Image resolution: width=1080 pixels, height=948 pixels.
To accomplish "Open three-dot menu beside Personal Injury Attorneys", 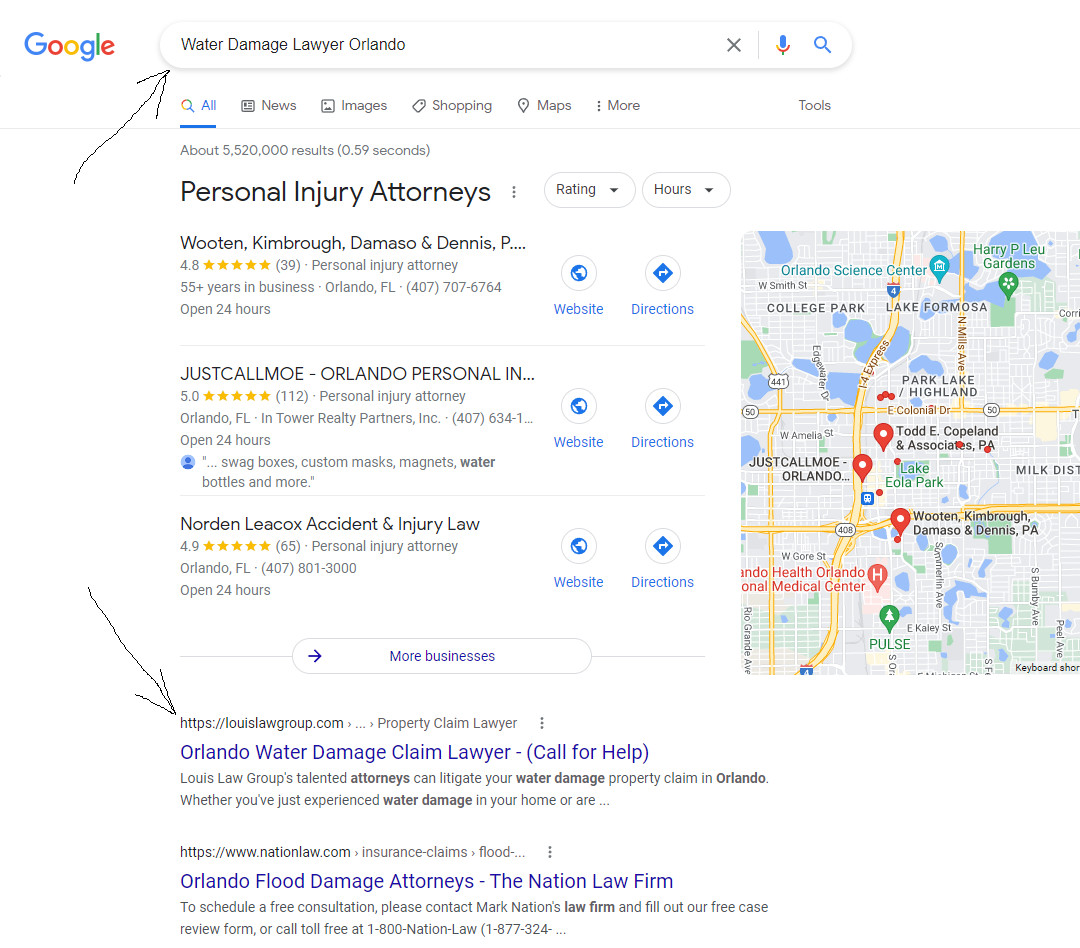I will tap(514, 192).
